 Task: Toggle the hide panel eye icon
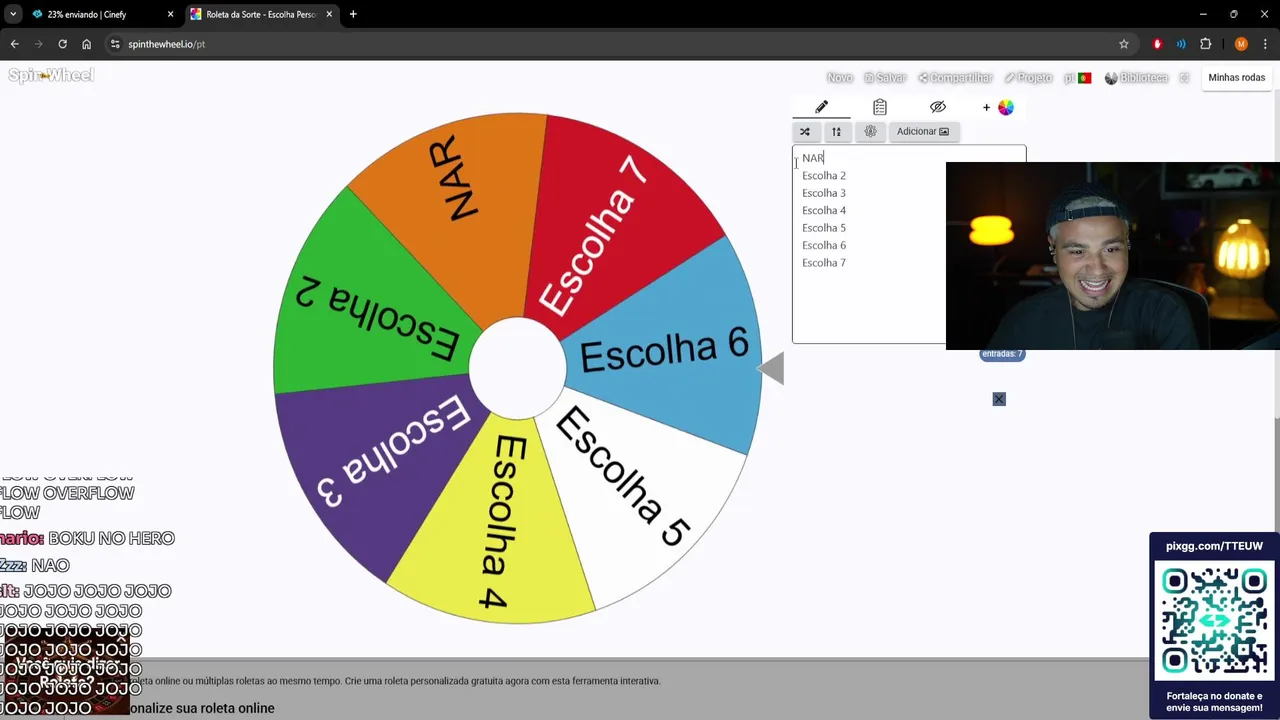pos(937,107)
